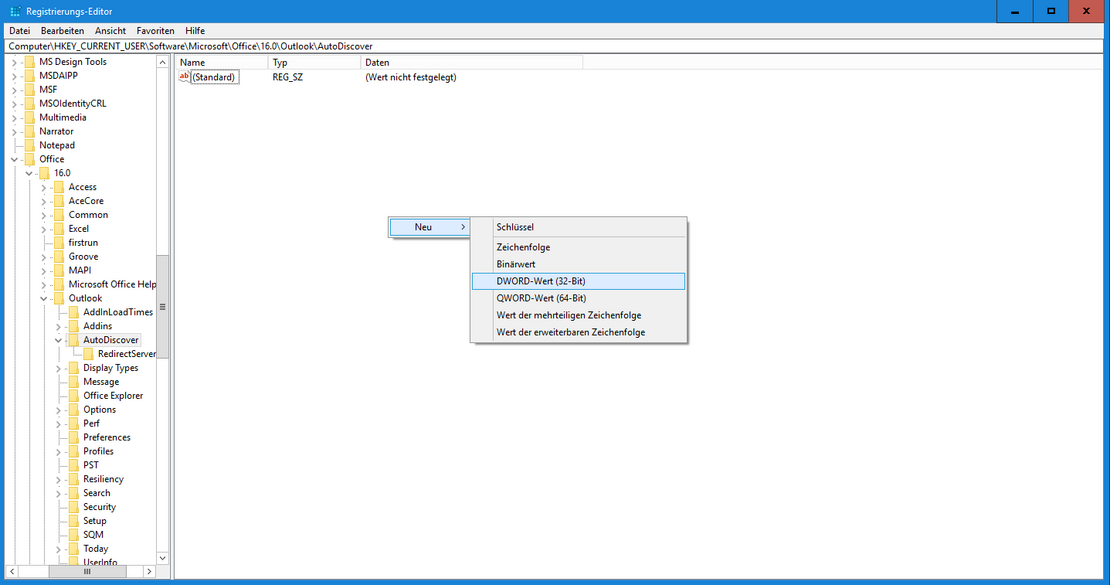1110x585 pixels.
Task: Click the Office folder icon
Action: click(x=30, y=159)
